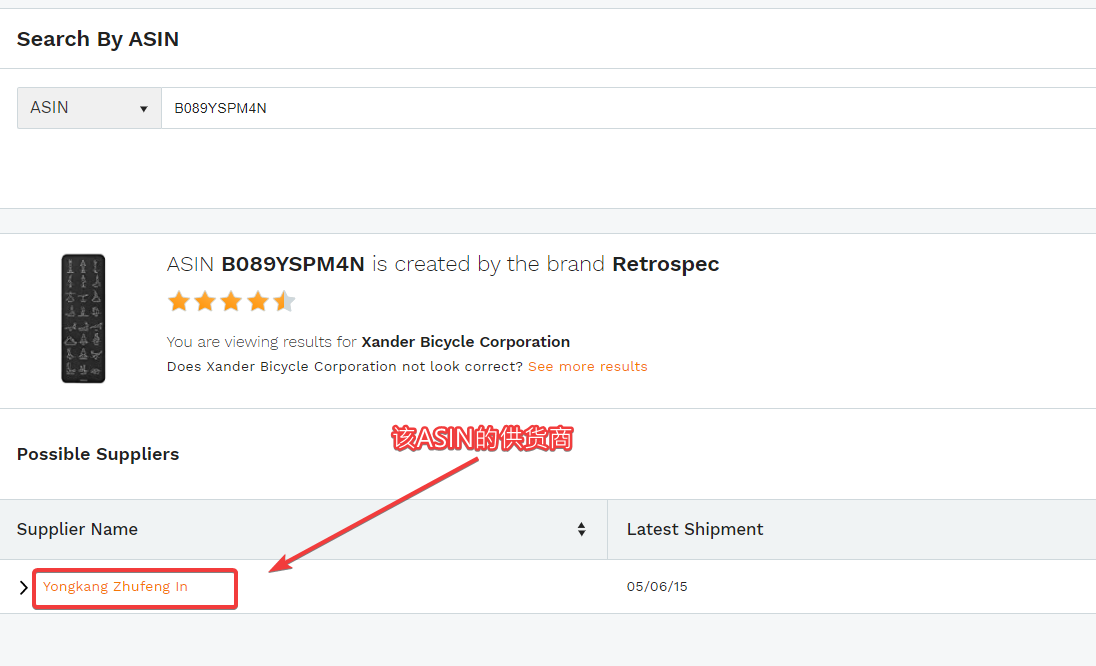Sort using the Supplier Name sort arrows
Screen dimensions: 1096x666
tap(581, 529)
